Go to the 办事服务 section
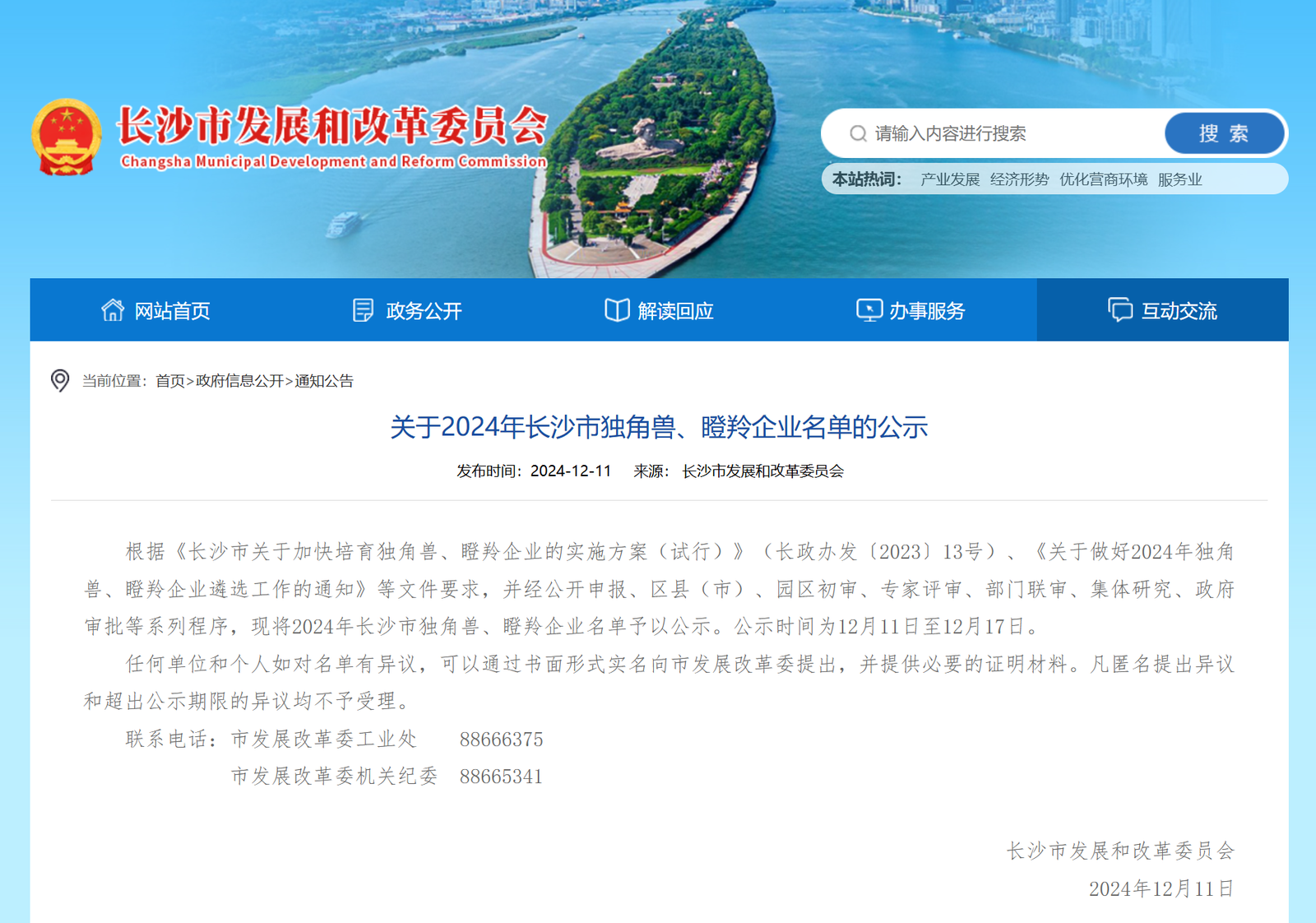The image size is (1316, 923). [x=927, y=311]
